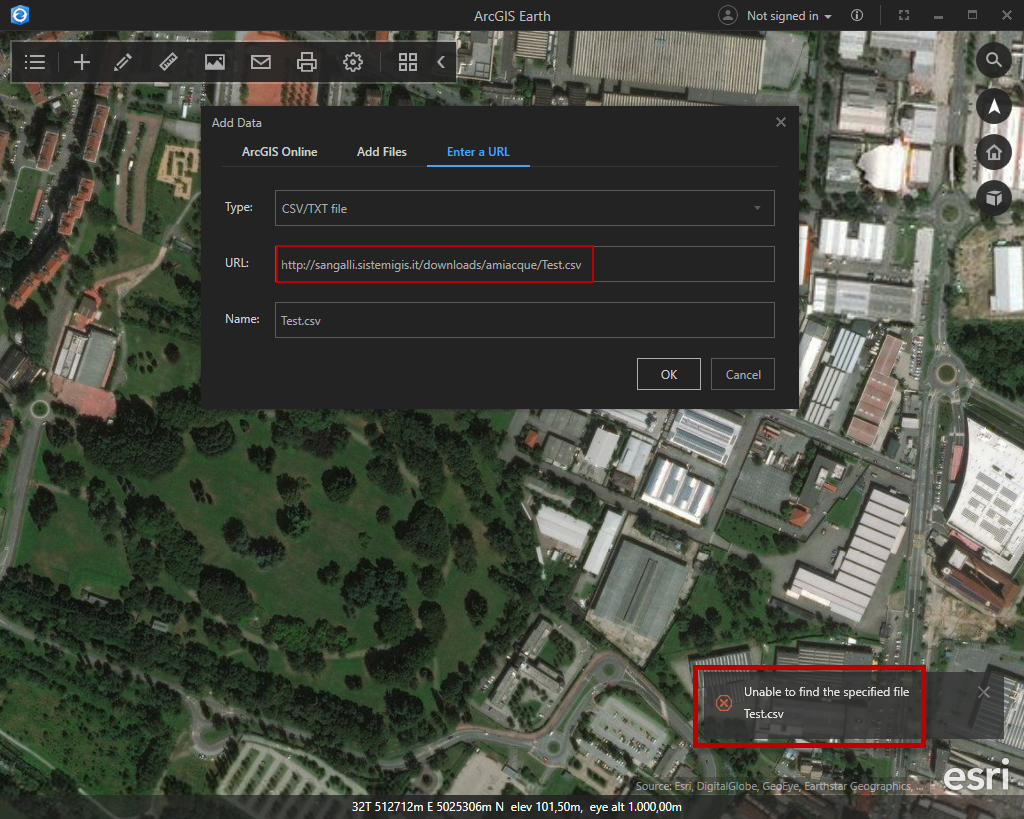Toggle fullscreen mode icon
Screen dimensions: 1024x819
point(904,15)
